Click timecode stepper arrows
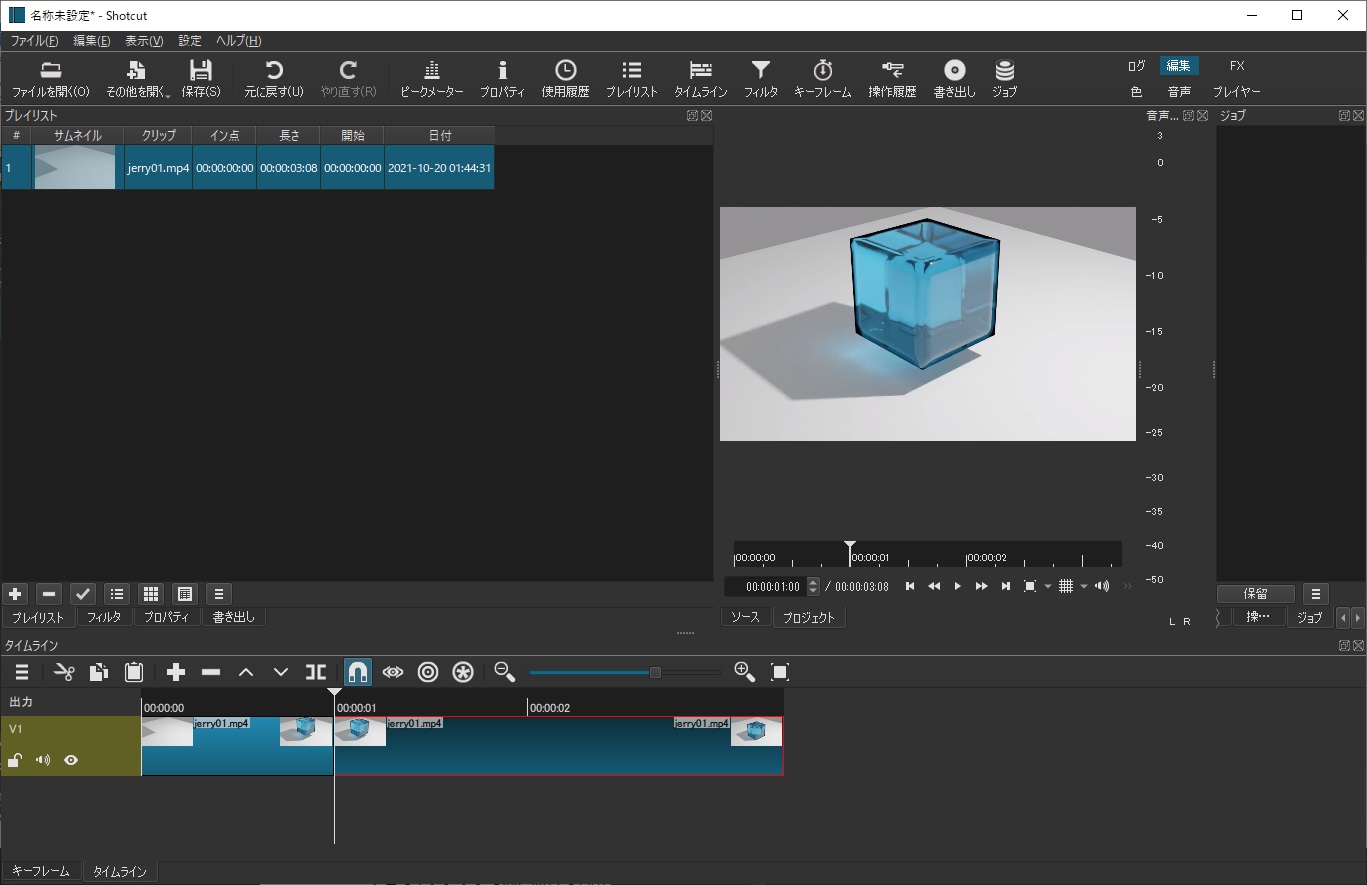 [x=813, y=586]
